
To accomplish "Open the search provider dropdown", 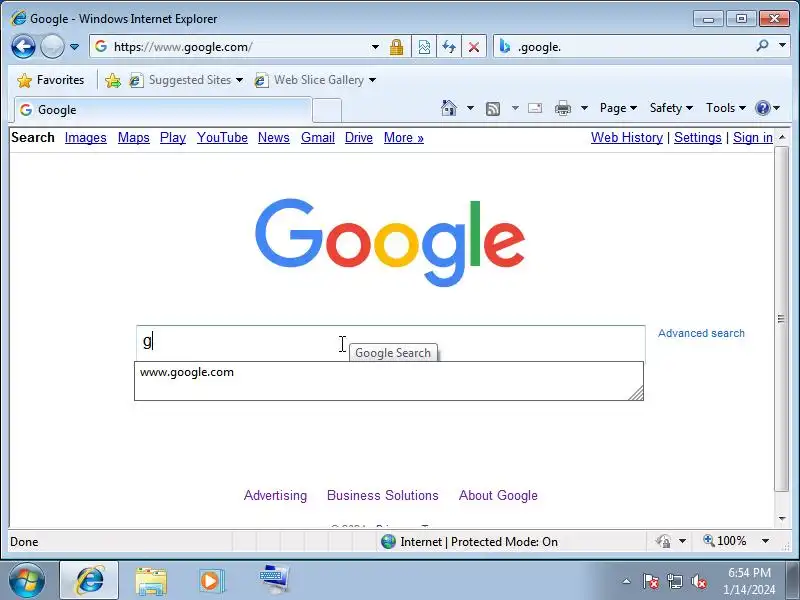I will point(783,46).
